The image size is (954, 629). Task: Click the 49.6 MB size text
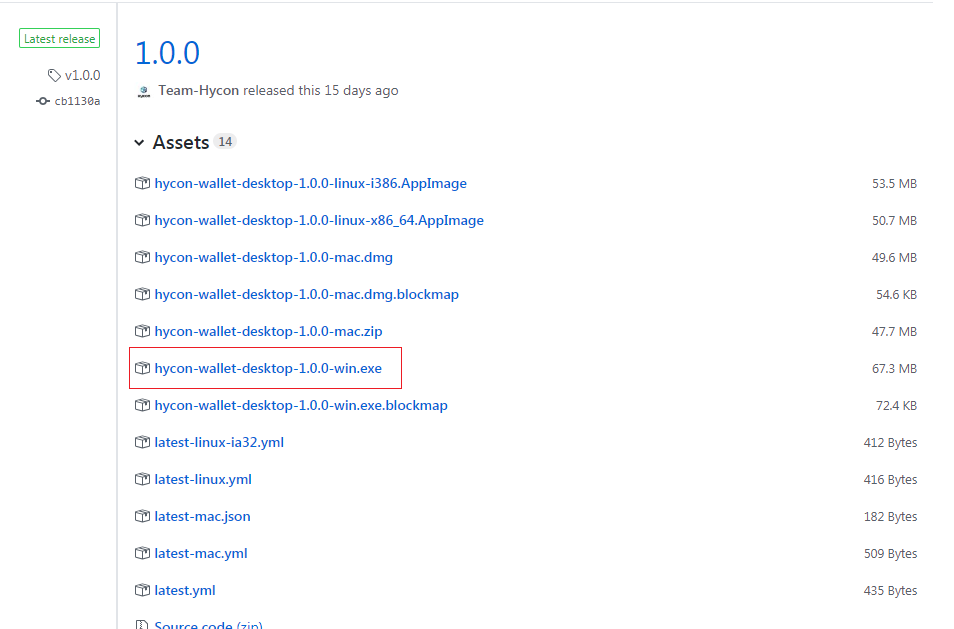[894, 258]
